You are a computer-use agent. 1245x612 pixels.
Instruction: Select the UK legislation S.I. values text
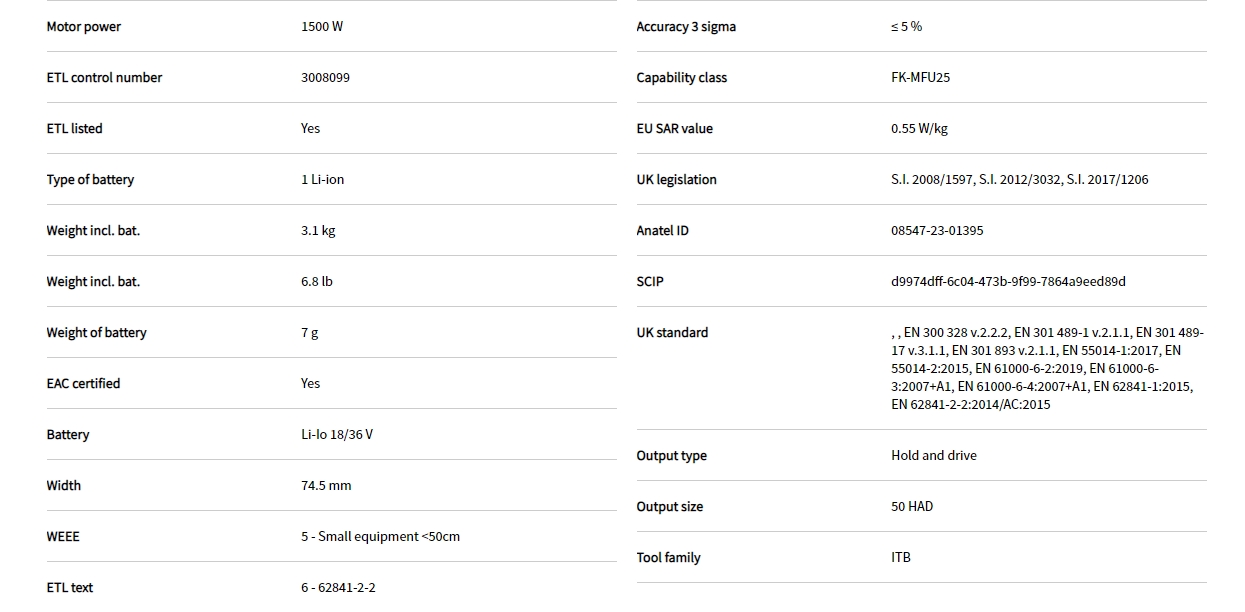1019,180
